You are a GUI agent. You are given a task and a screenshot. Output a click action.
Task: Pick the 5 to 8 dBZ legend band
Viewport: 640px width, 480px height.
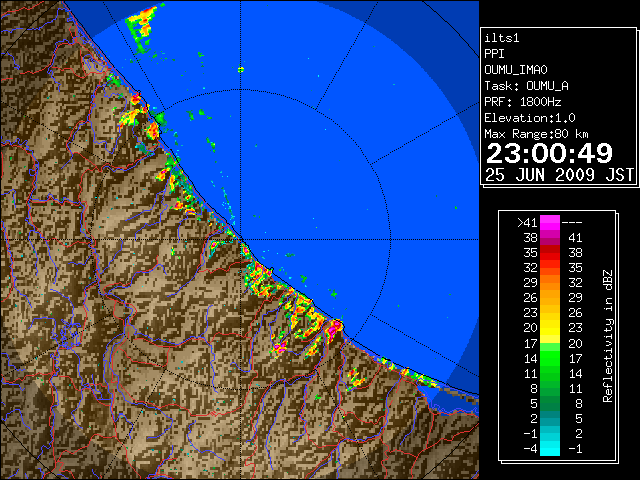point(550,403)
